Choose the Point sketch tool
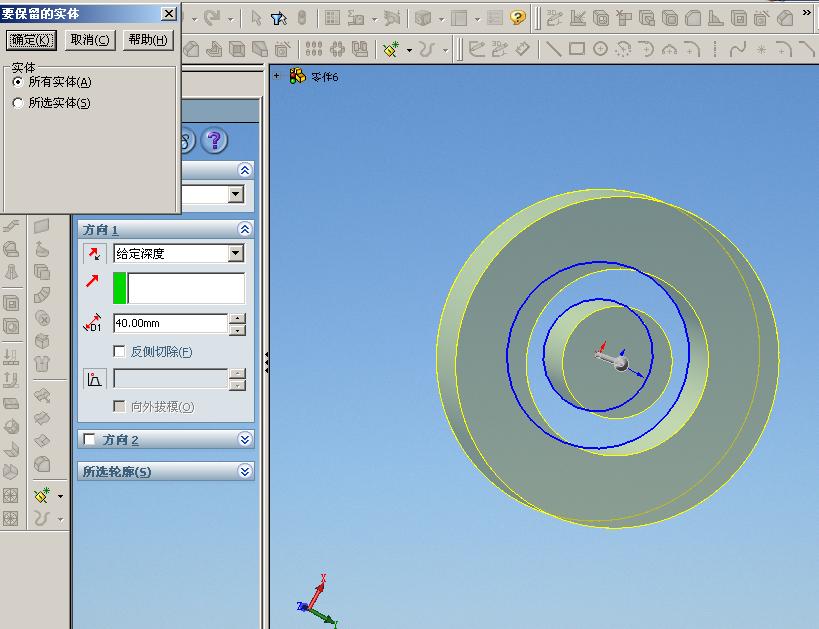 761,49
